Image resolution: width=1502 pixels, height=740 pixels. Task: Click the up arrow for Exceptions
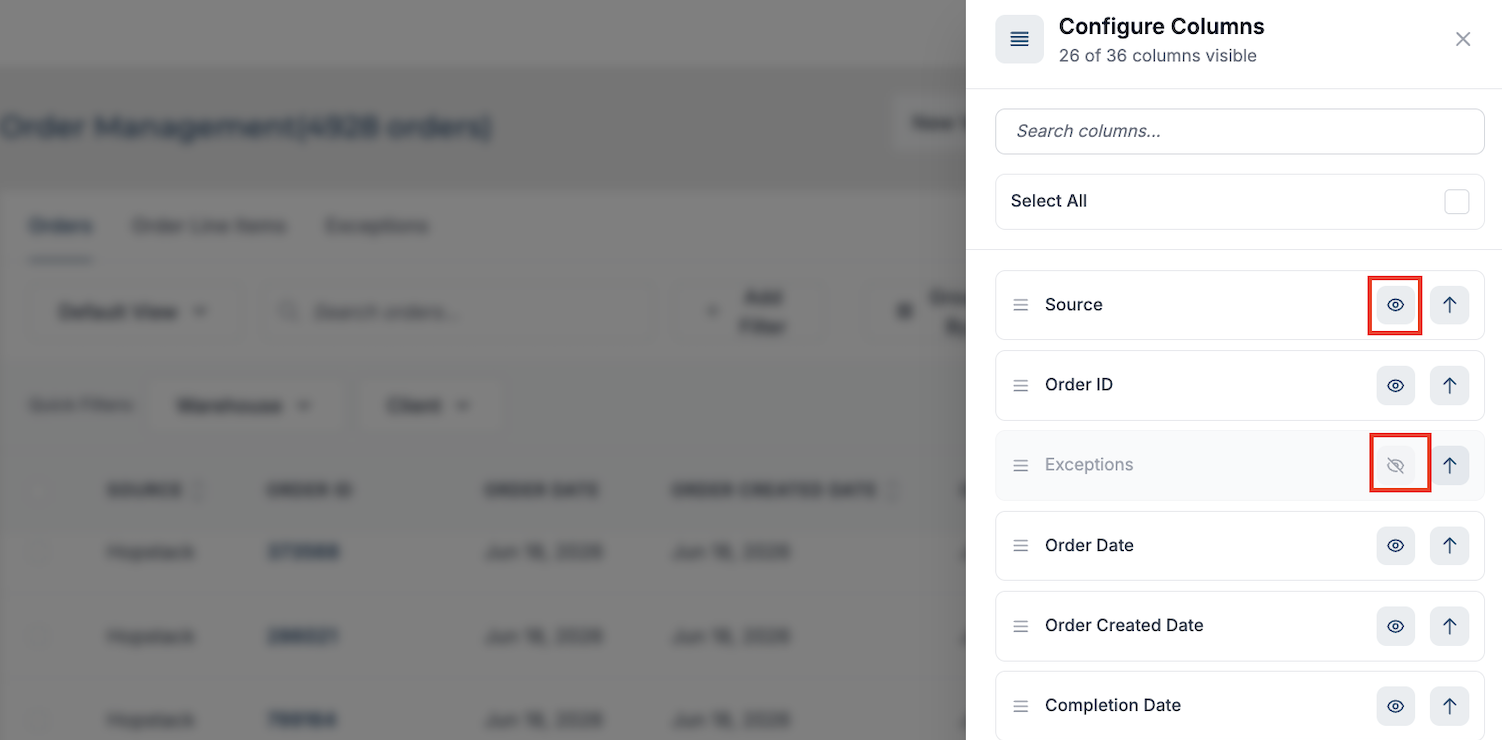click(x=1449, y=465)
